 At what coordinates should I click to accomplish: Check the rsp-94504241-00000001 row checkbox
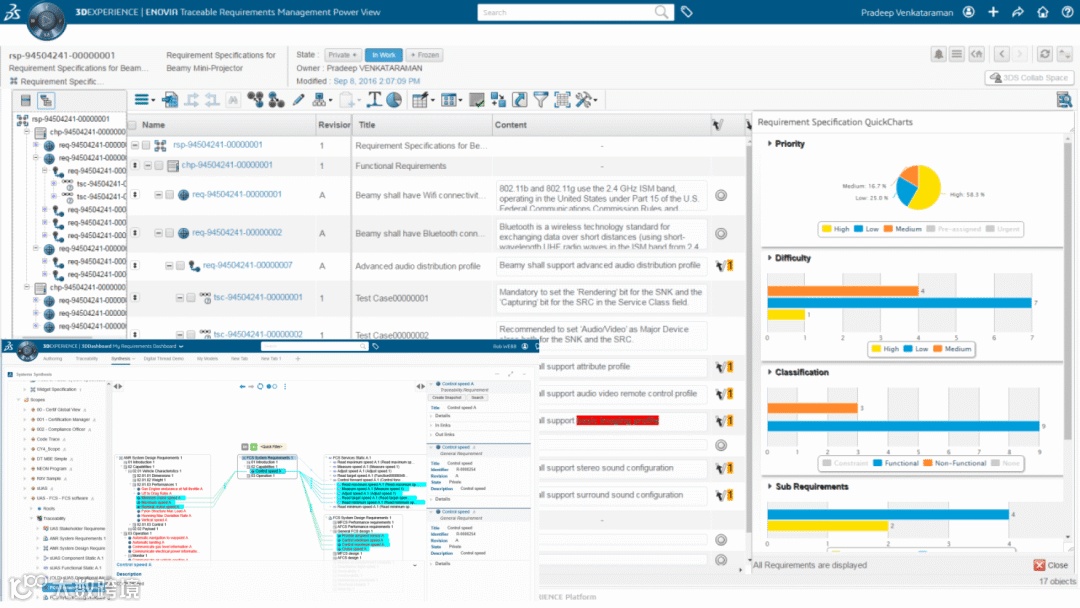(146, 145)
